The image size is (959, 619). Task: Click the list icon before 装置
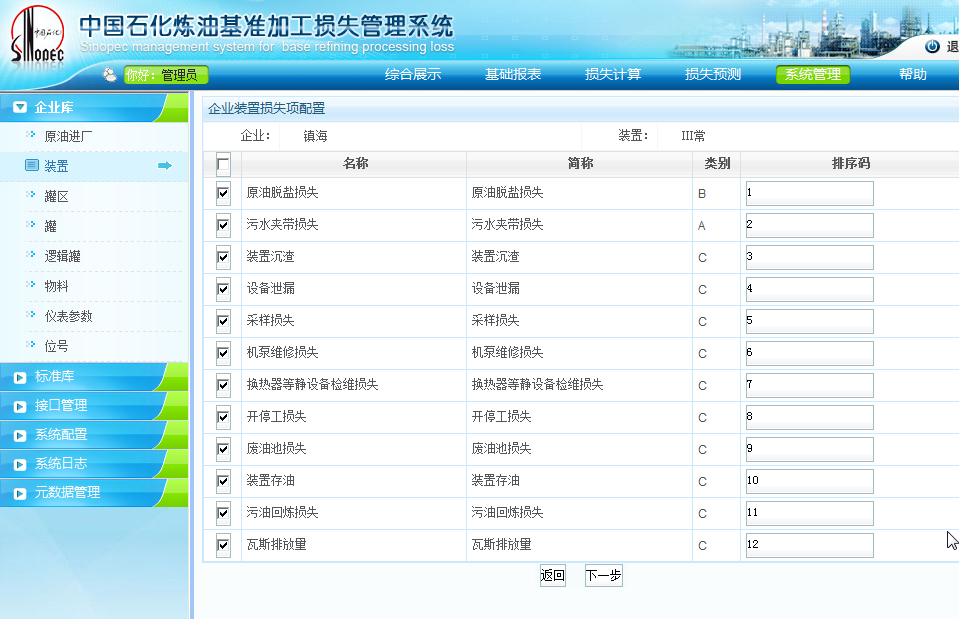click(x=32, y=165)
